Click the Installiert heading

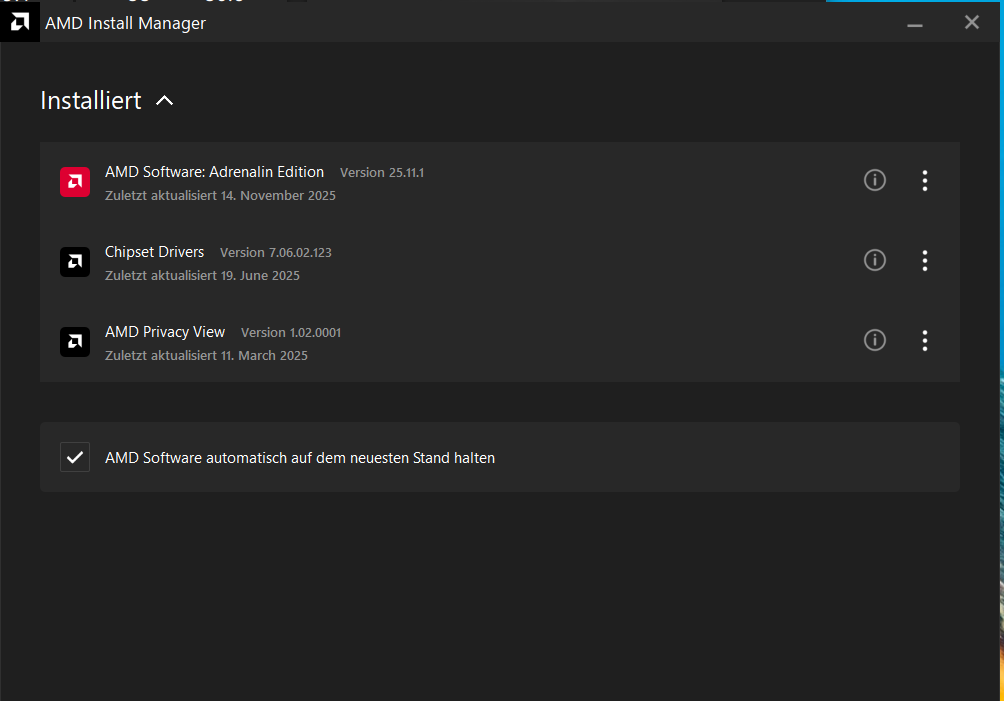pyautogui.click(x=91, y=101)
